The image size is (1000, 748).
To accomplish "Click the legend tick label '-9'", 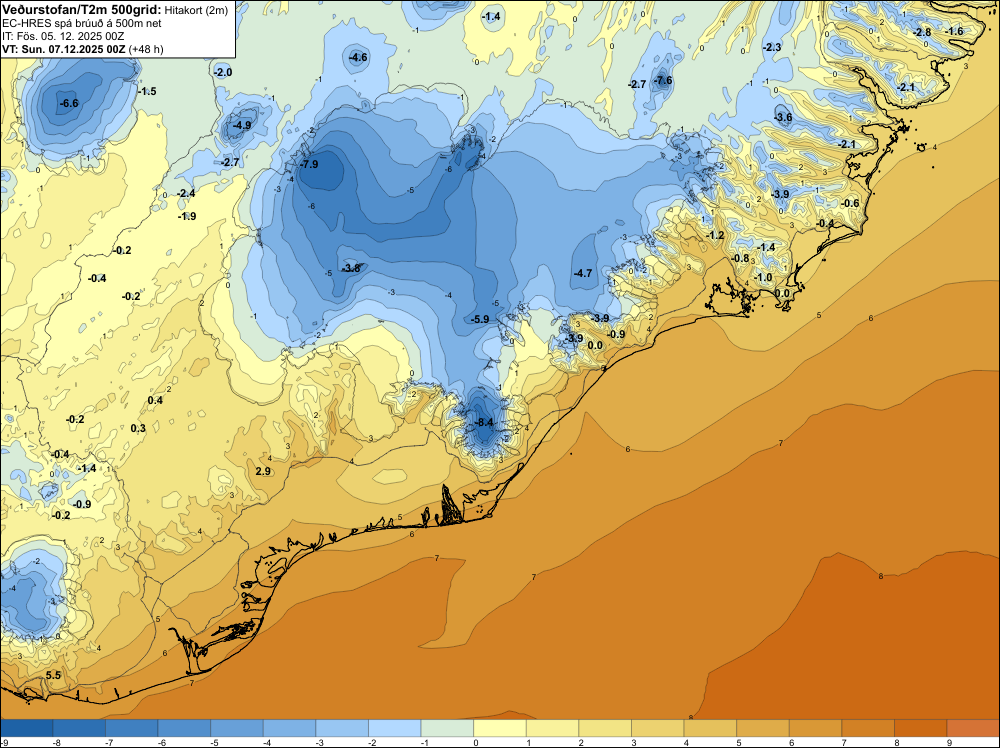I will (x=4, y=742).
